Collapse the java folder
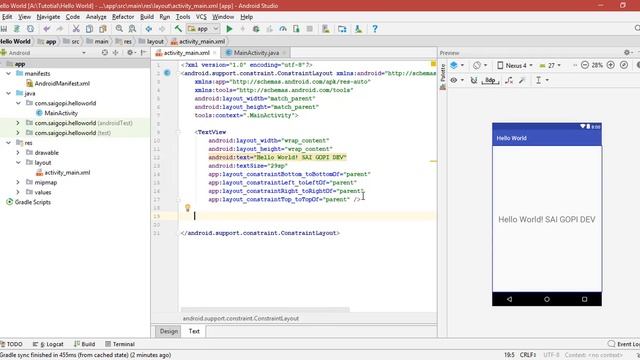Viewport: 640px width, 360px height. tap(9, 93)
